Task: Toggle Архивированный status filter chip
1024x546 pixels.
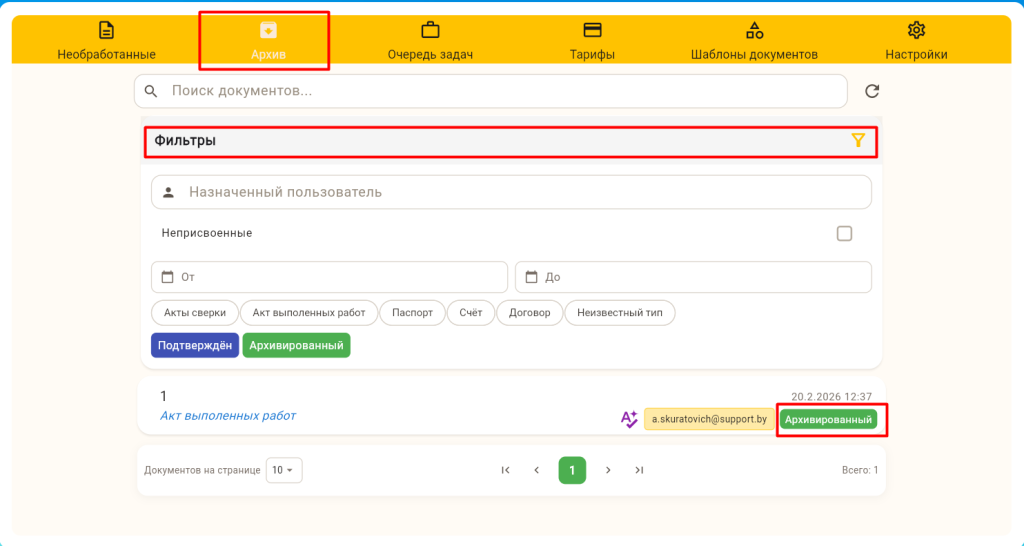Action: (x=296, y=345)
